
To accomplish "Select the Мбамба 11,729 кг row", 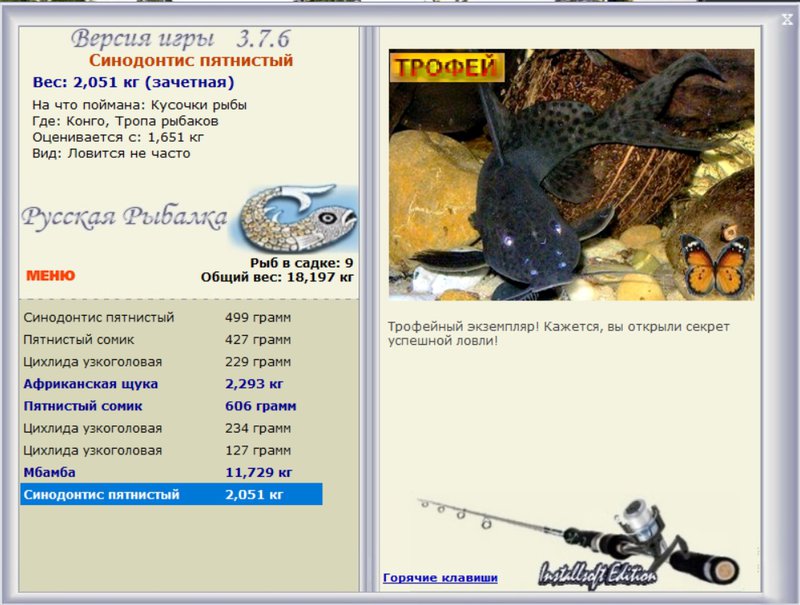I will [171, 472].
